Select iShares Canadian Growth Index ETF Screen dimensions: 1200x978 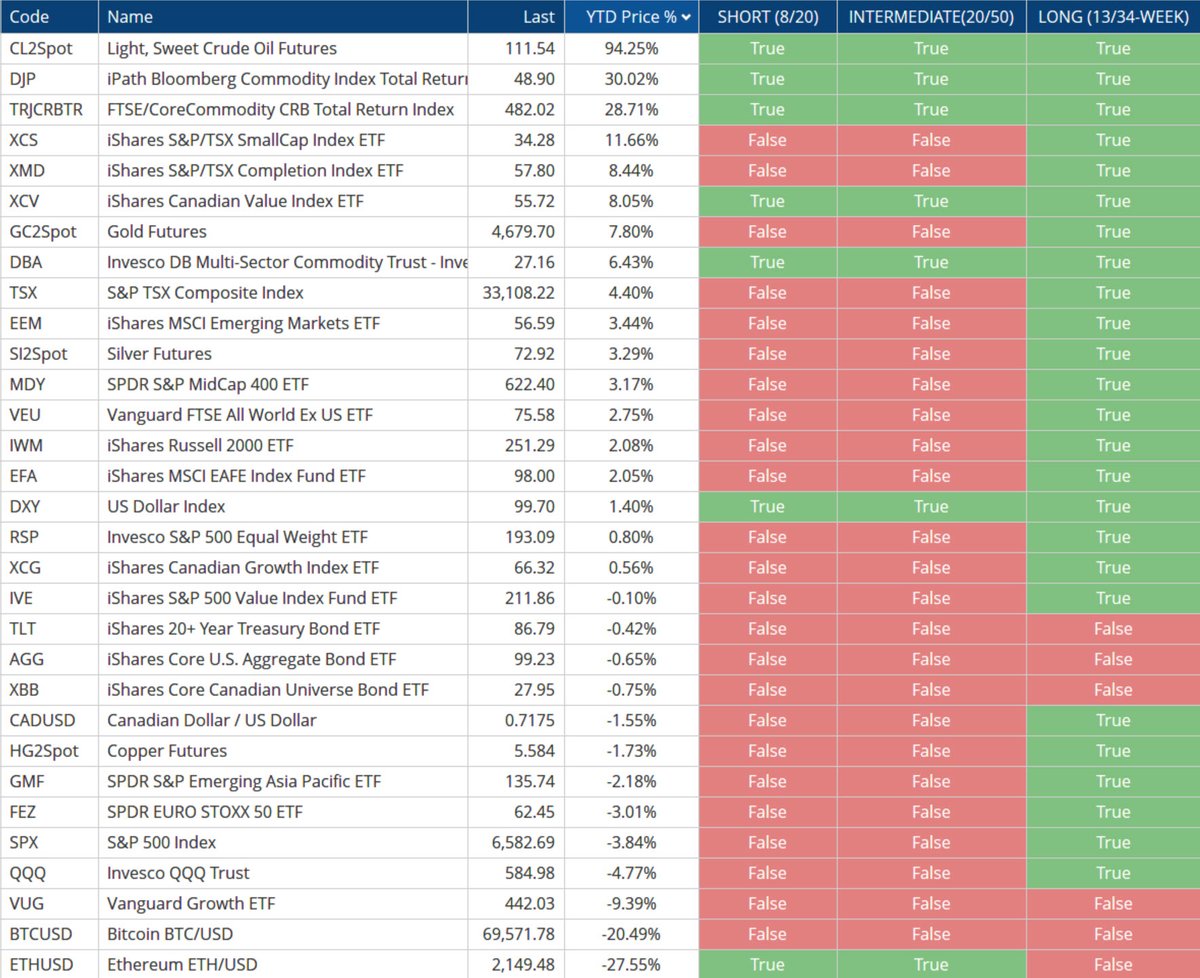[x=283, y=567]
